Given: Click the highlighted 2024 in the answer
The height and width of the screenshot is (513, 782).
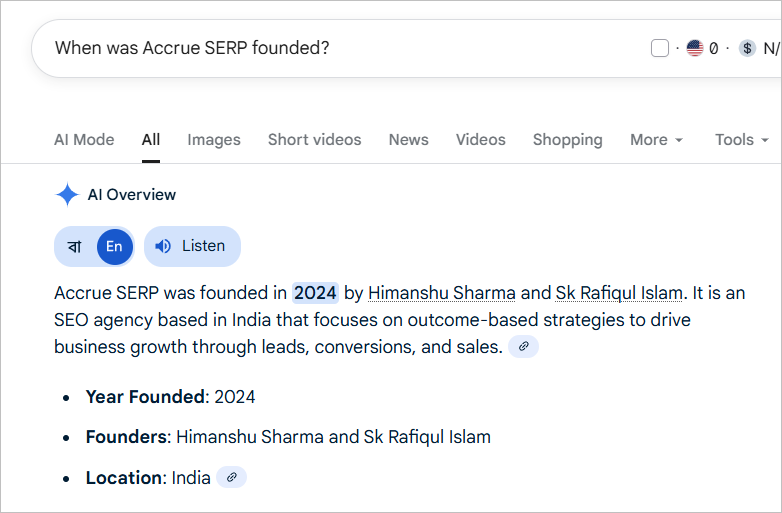Looking at the screenshot, I should pos(315,293).
